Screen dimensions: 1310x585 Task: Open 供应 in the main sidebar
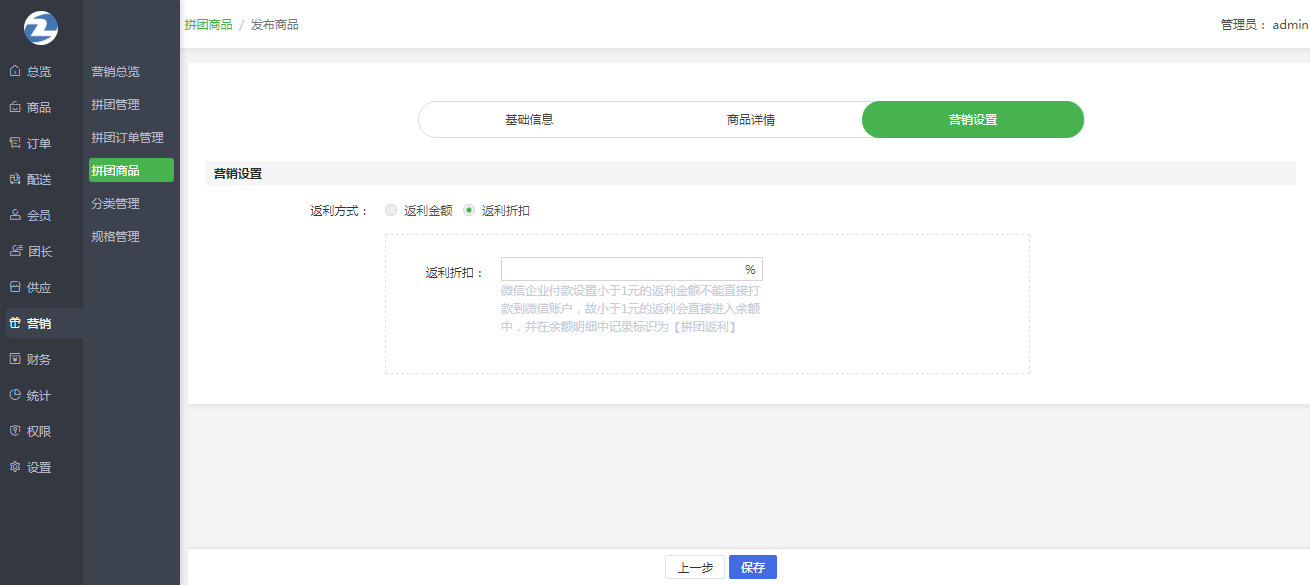pos(41,288)
